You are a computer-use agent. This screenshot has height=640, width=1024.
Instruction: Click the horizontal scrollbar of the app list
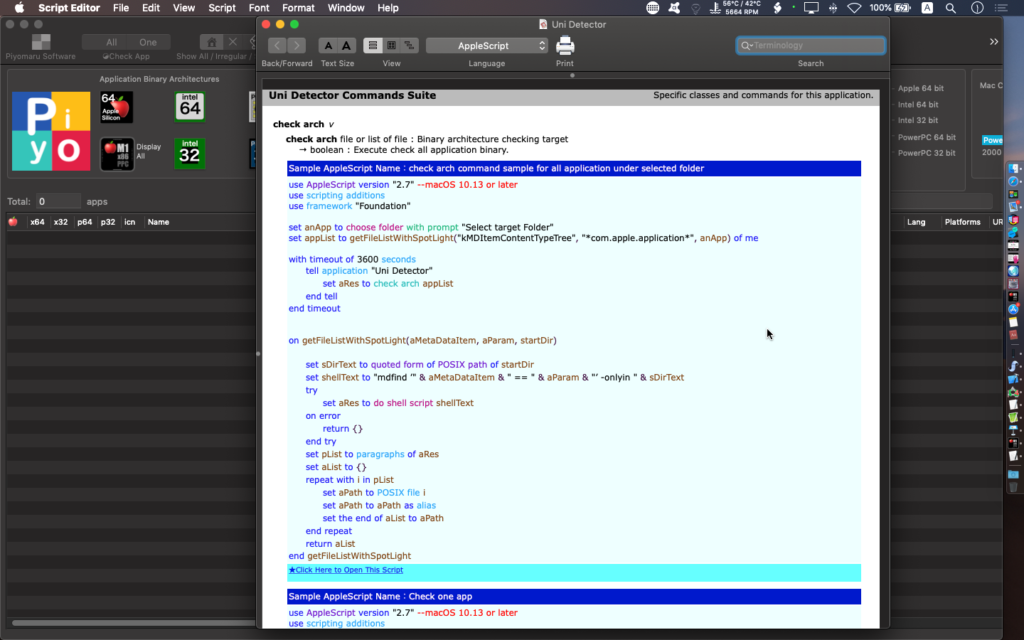[x=133, y=622]
